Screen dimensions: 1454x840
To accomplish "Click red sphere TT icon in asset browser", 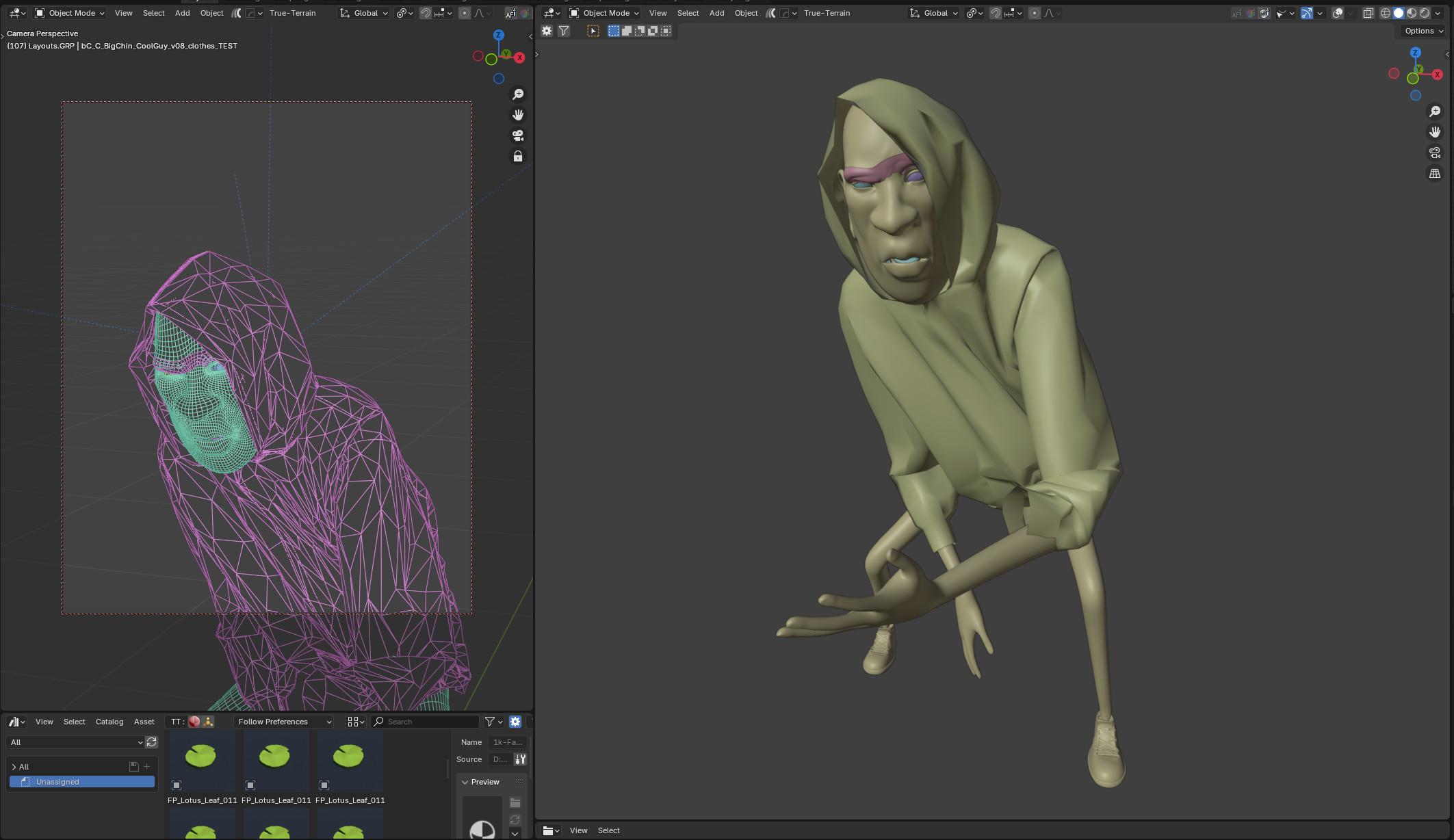I will coord(194,722).
